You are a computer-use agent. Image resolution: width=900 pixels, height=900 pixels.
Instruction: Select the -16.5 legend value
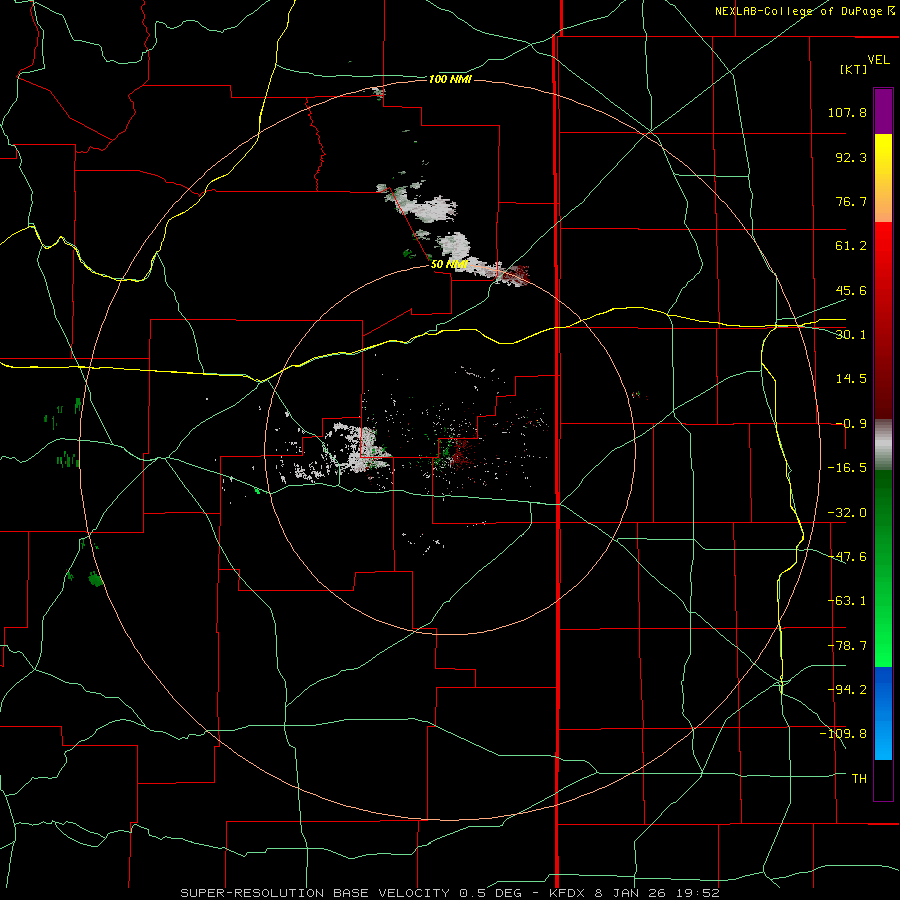coord(847,468)
